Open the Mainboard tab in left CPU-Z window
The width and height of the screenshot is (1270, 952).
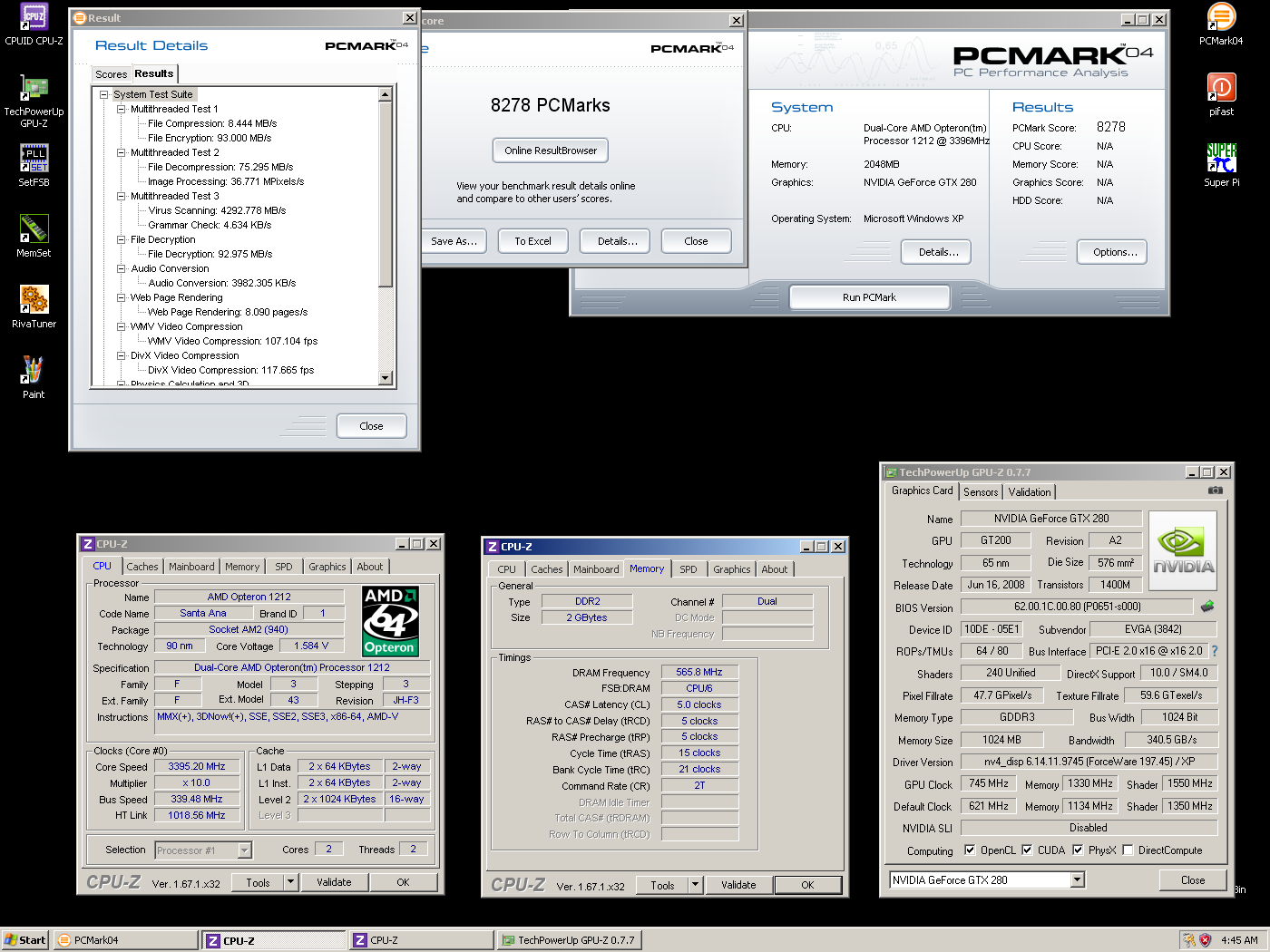point(191,567)
